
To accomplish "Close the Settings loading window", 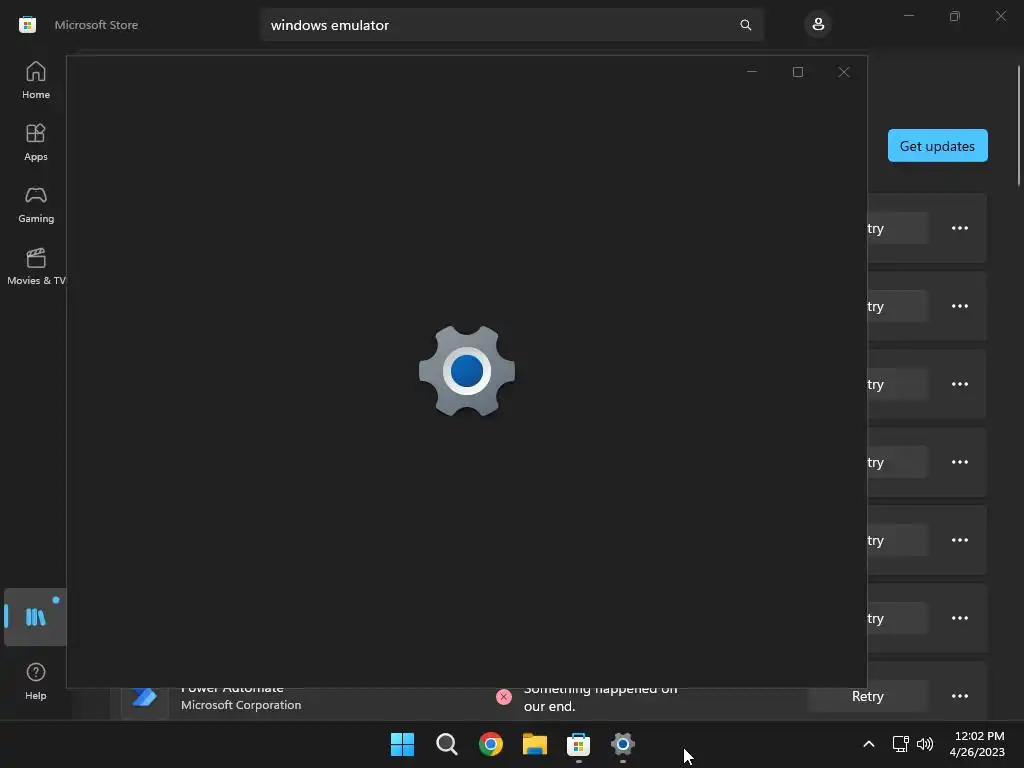I will tap(844, 72).
